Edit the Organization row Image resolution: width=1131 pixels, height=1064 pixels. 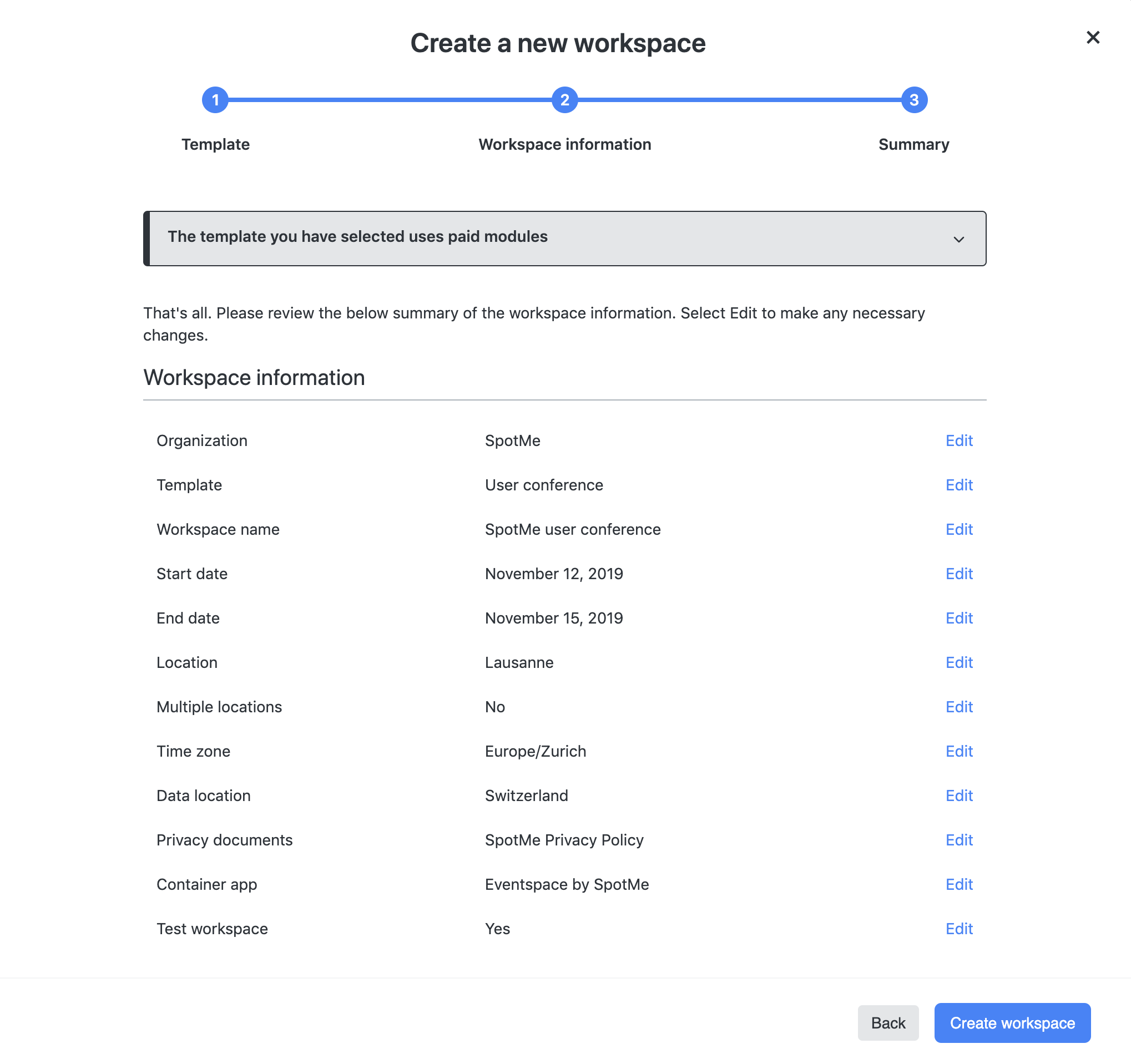tap(958, 440)
